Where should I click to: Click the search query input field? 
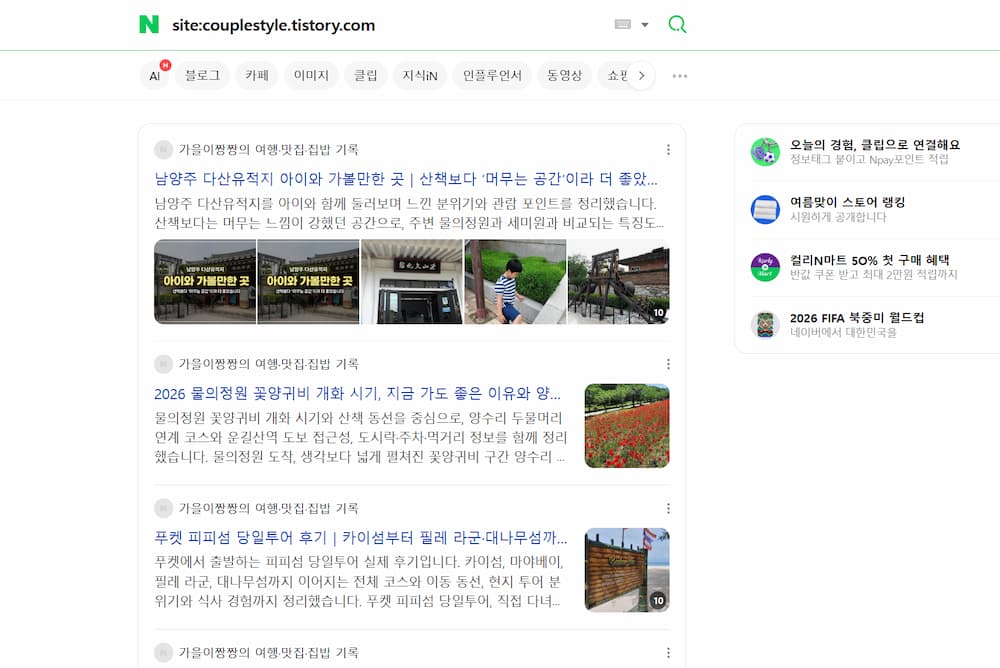(383, 25)
